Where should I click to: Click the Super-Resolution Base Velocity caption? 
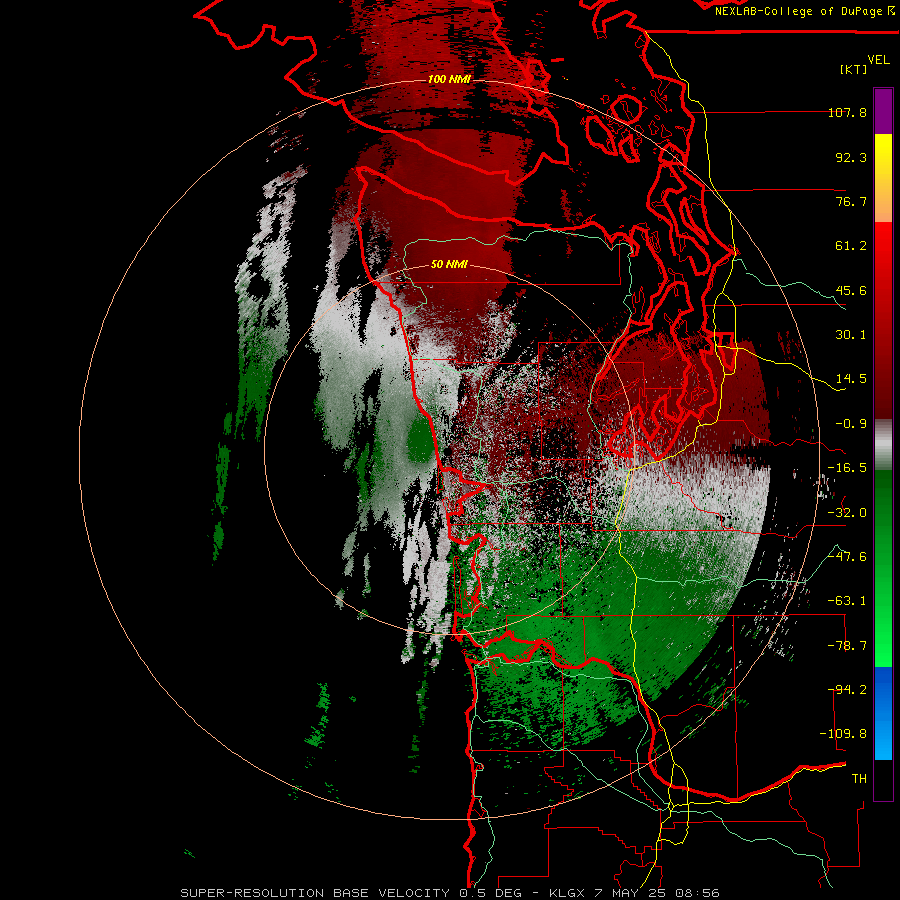pos(450,893)
